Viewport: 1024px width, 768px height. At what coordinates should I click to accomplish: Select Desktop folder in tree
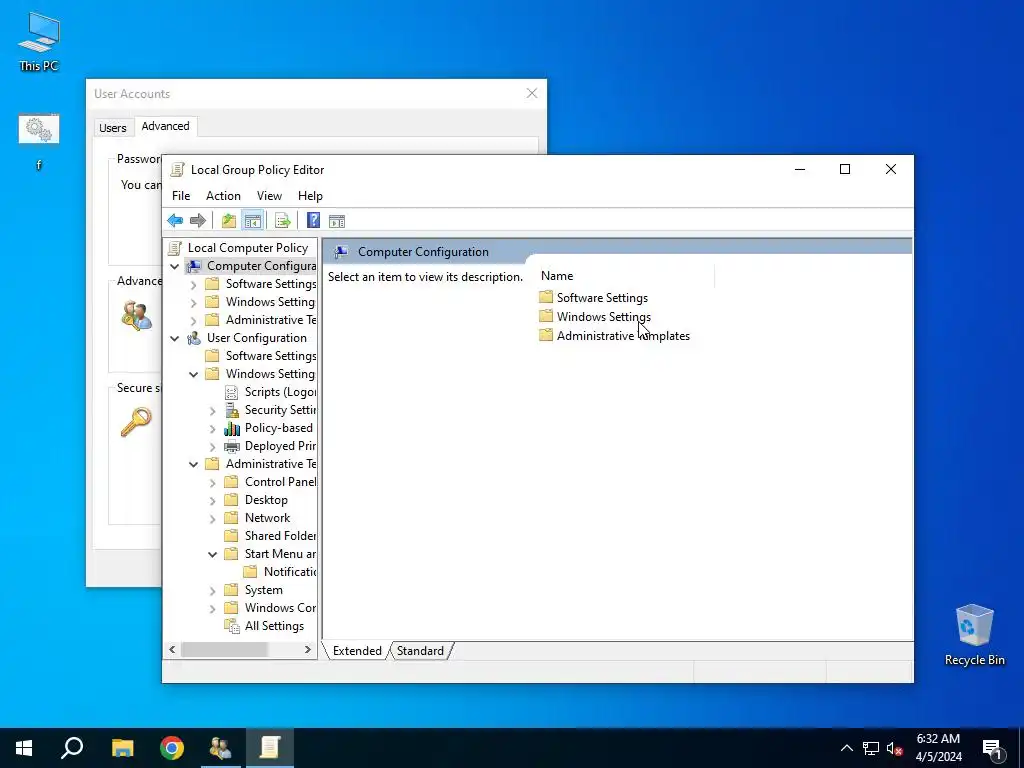pos(266,500)
